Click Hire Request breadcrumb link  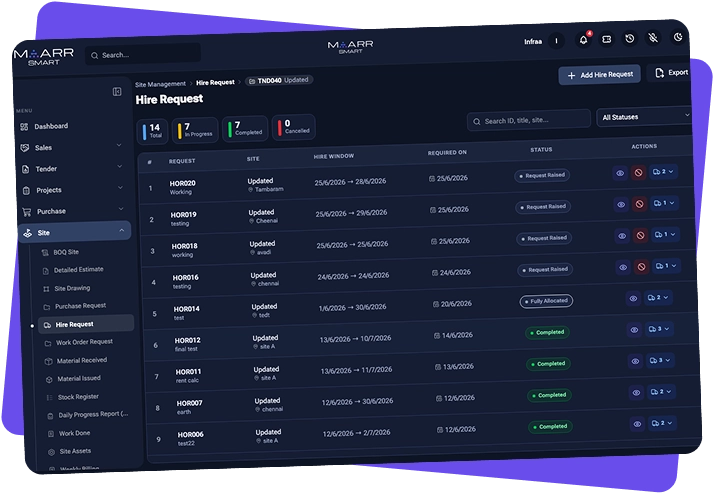click(x=215, y=83)
